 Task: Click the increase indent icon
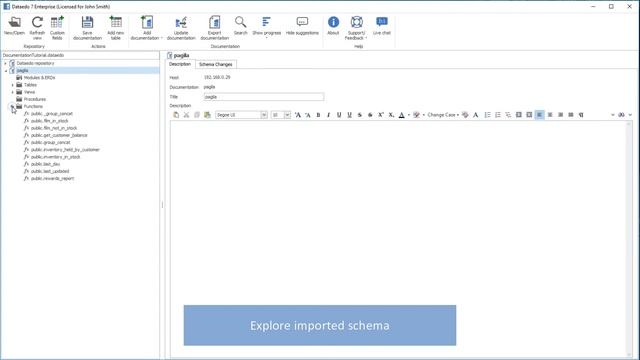(x=529, y=115)
